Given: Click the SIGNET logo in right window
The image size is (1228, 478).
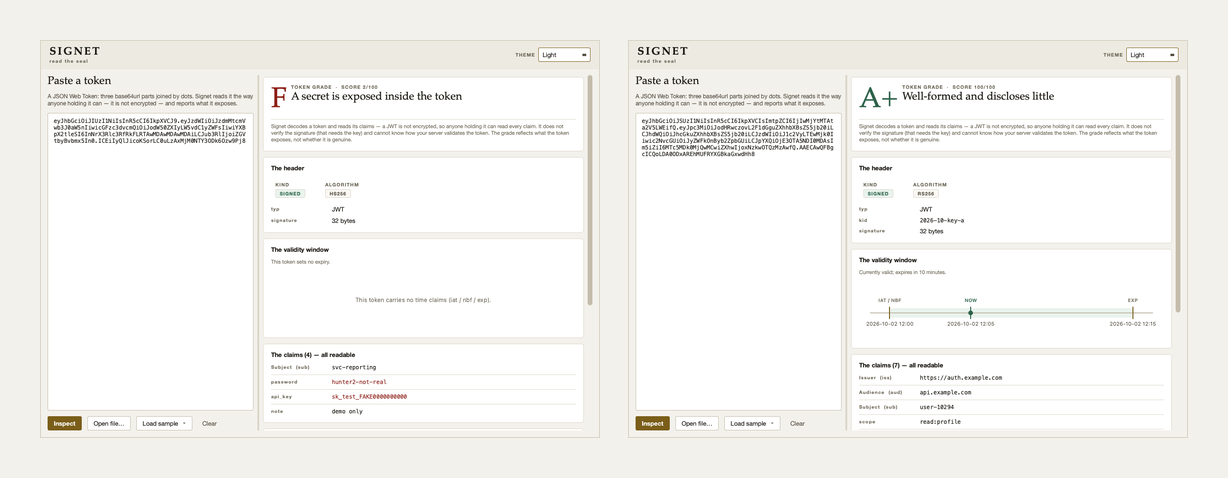Looking at the screenshot, I should click(663, 51).
